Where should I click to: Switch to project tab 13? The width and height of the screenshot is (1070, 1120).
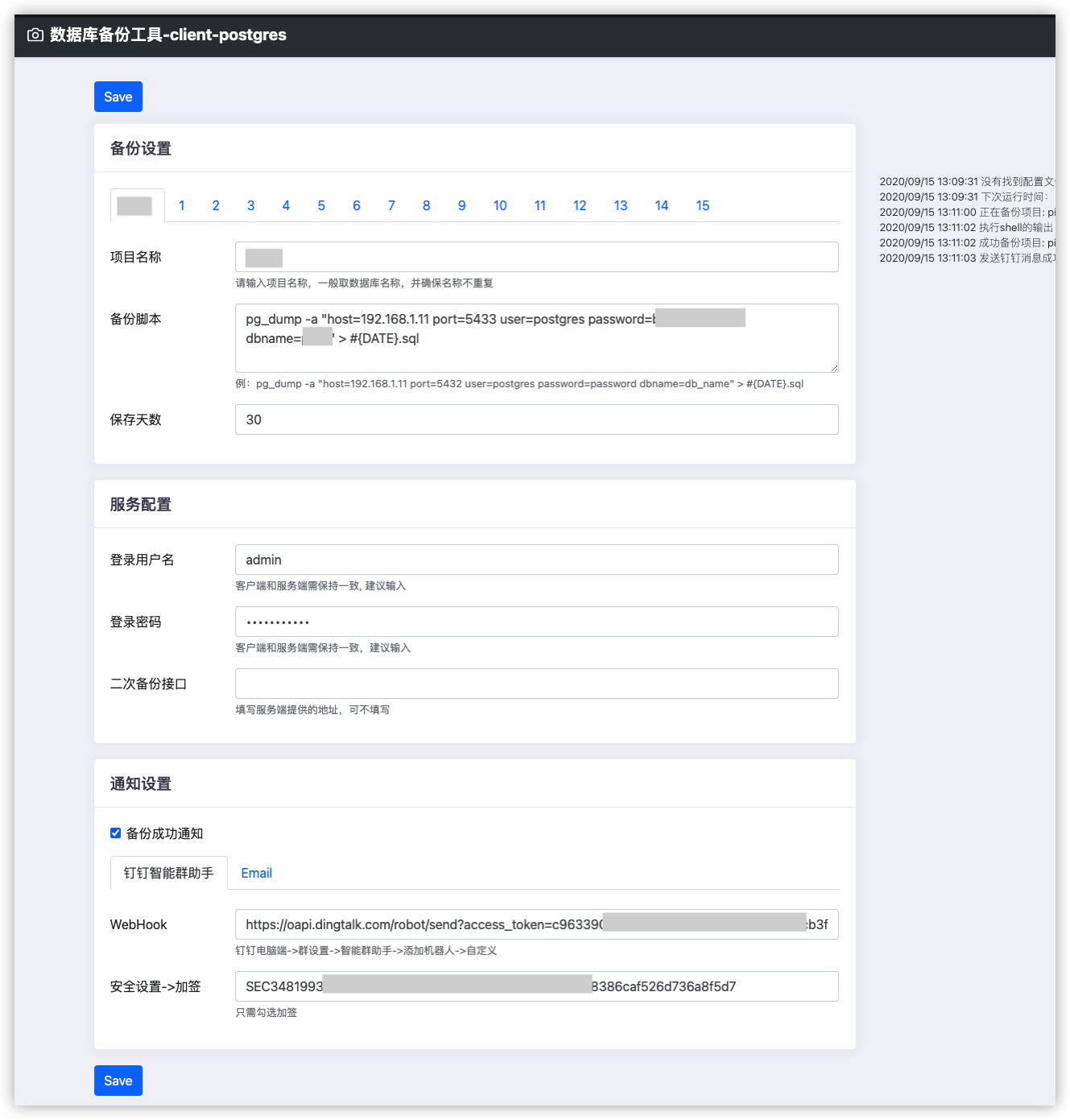click(x=621, y=205)
